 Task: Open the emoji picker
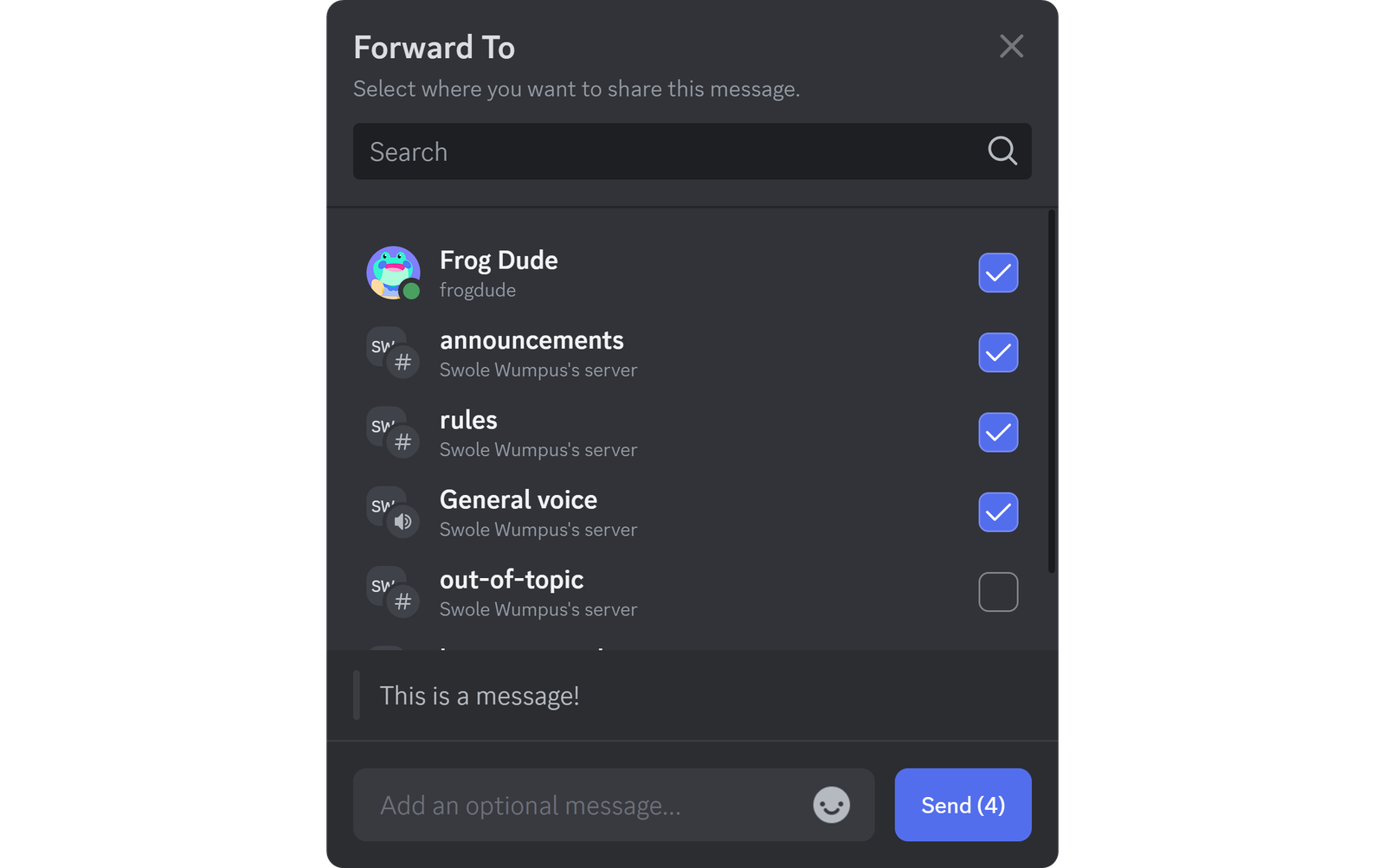click(x=830, y=805)
